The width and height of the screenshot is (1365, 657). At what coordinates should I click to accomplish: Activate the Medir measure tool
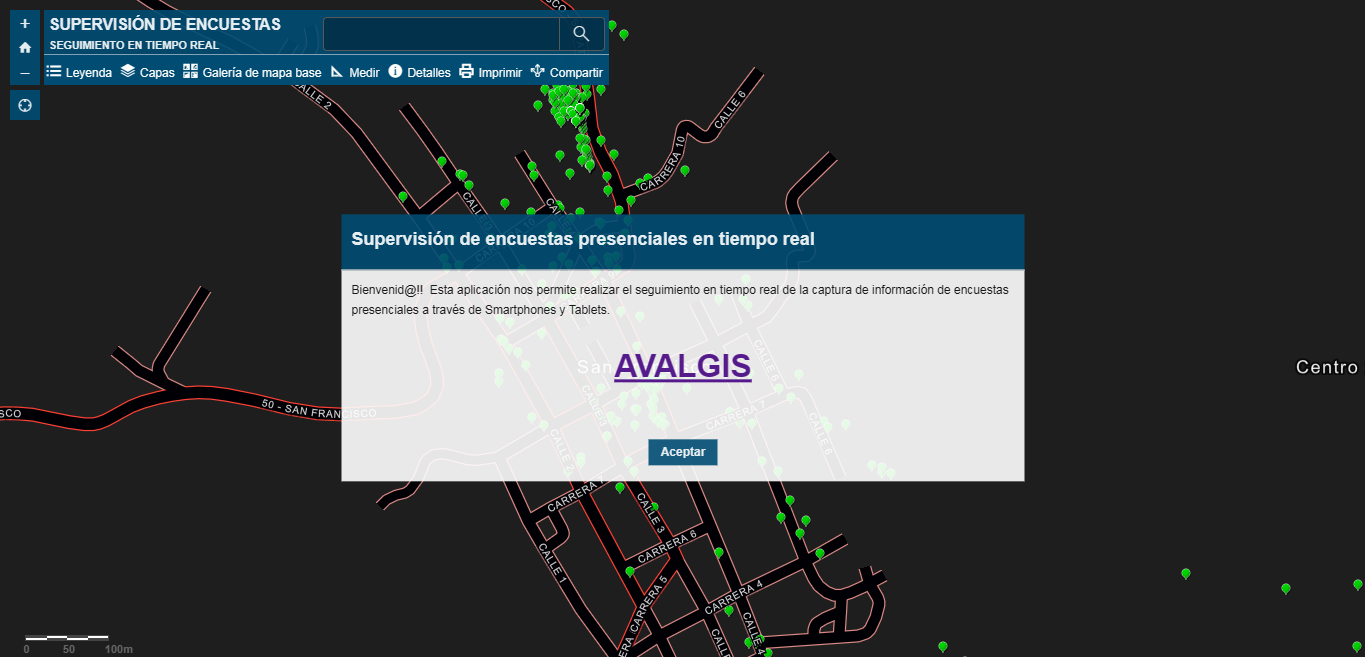354,72
